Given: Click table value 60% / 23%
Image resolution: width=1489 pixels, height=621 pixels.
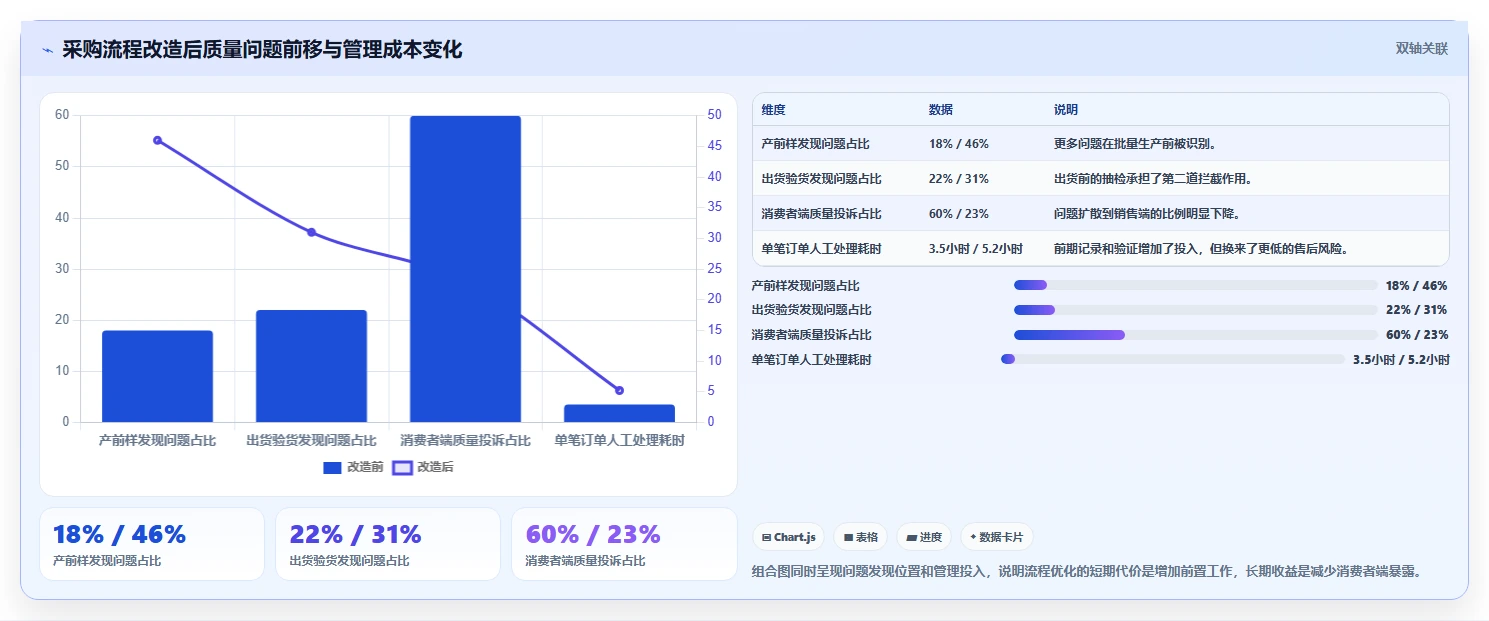Looking at the screenshot, I should coord(959,214).
